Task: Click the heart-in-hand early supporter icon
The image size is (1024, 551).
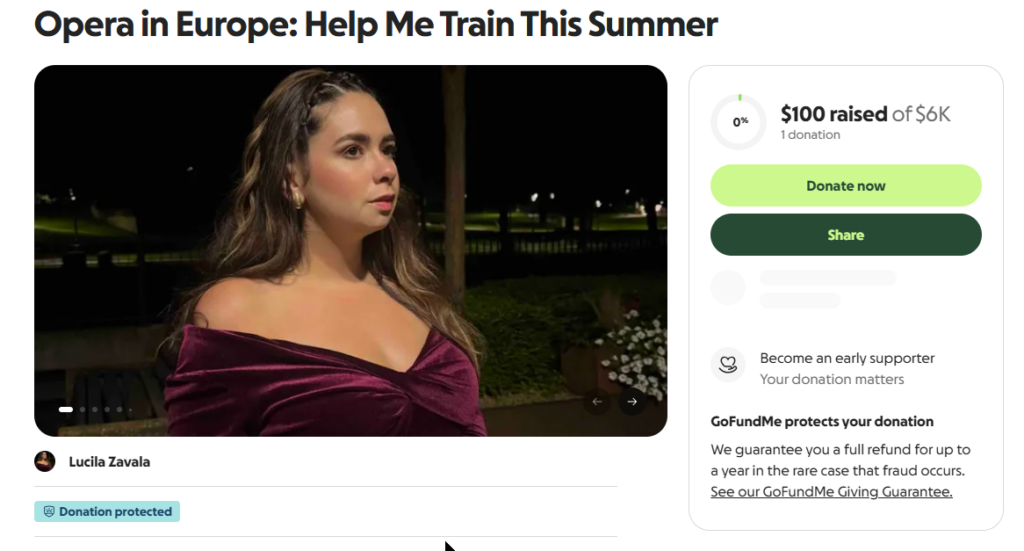Action: (x=728, y=365)
